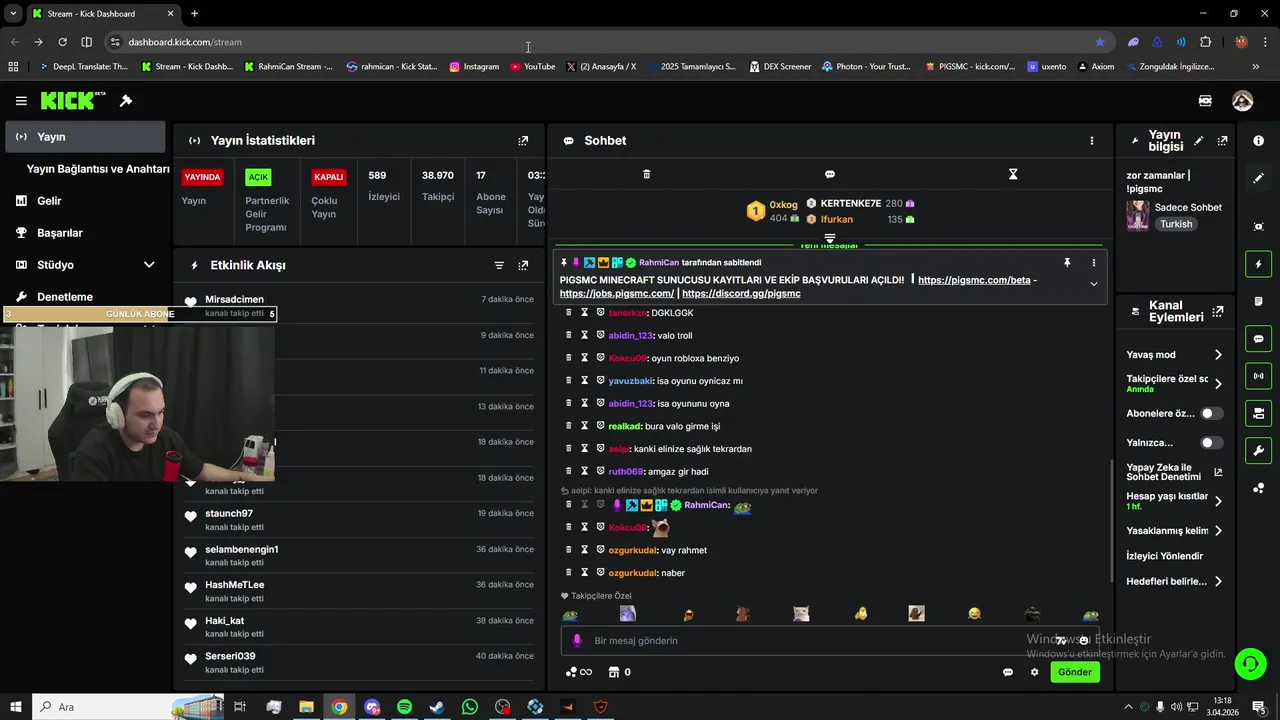Image resolution: width=1280 pixels, height=720 pixels.
Task: Open Başarılar in the left sidebar
Action: pyautogui.click(x=60, y=233)
